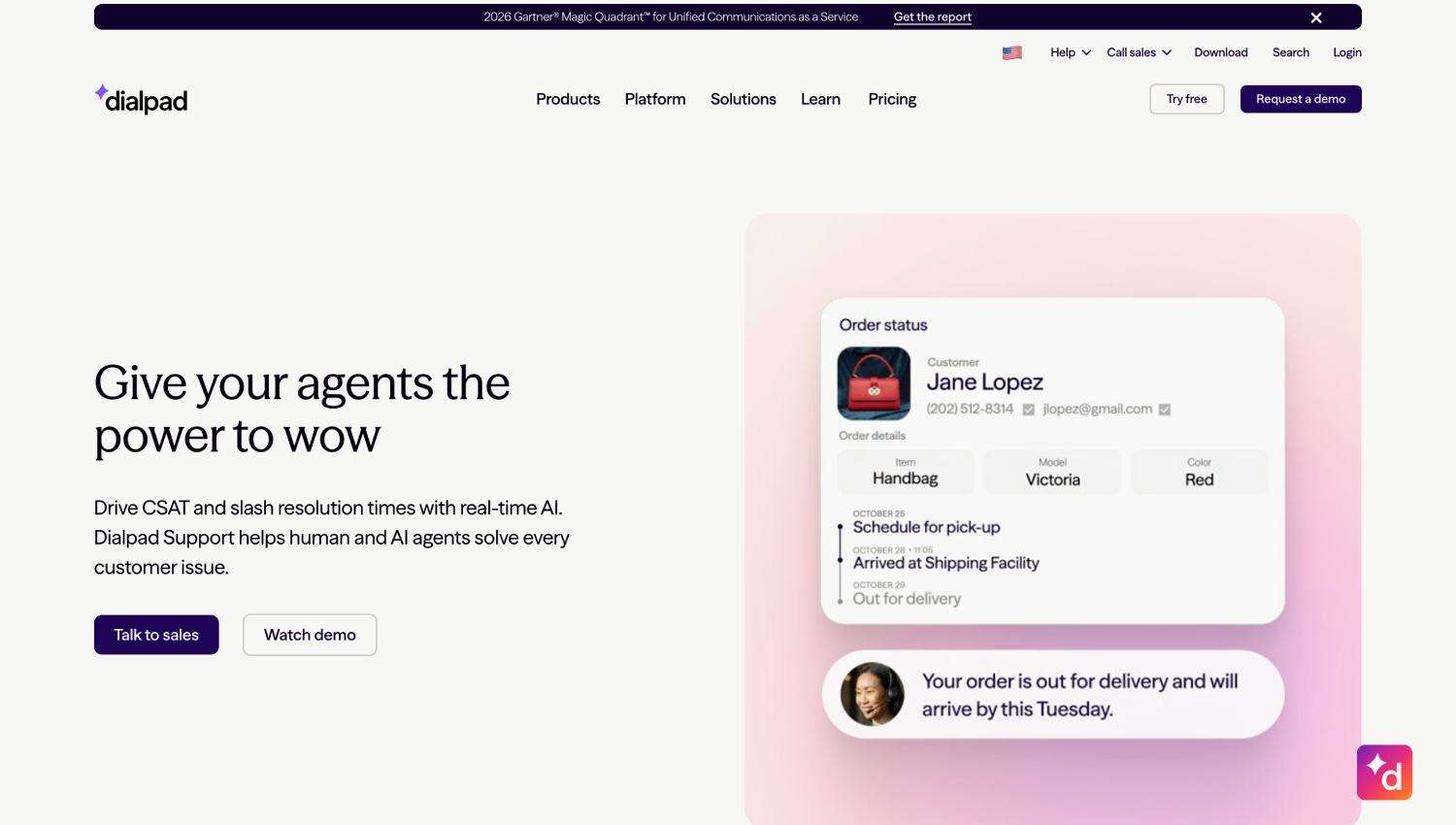Click the customer name Jane Lopez

pyautogui.click(x=984, y=382)
